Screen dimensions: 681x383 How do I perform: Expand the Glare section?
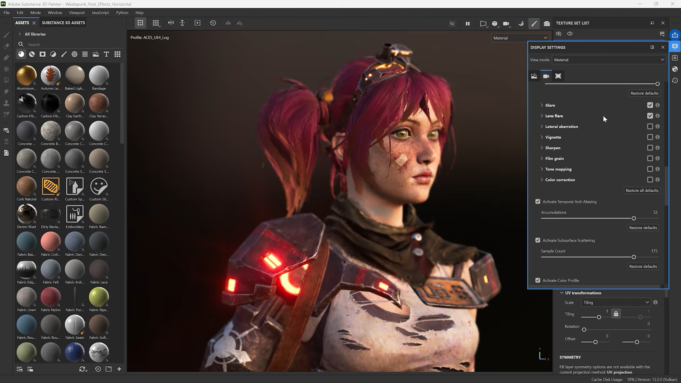pyautogui.click(x=542, y=105)
